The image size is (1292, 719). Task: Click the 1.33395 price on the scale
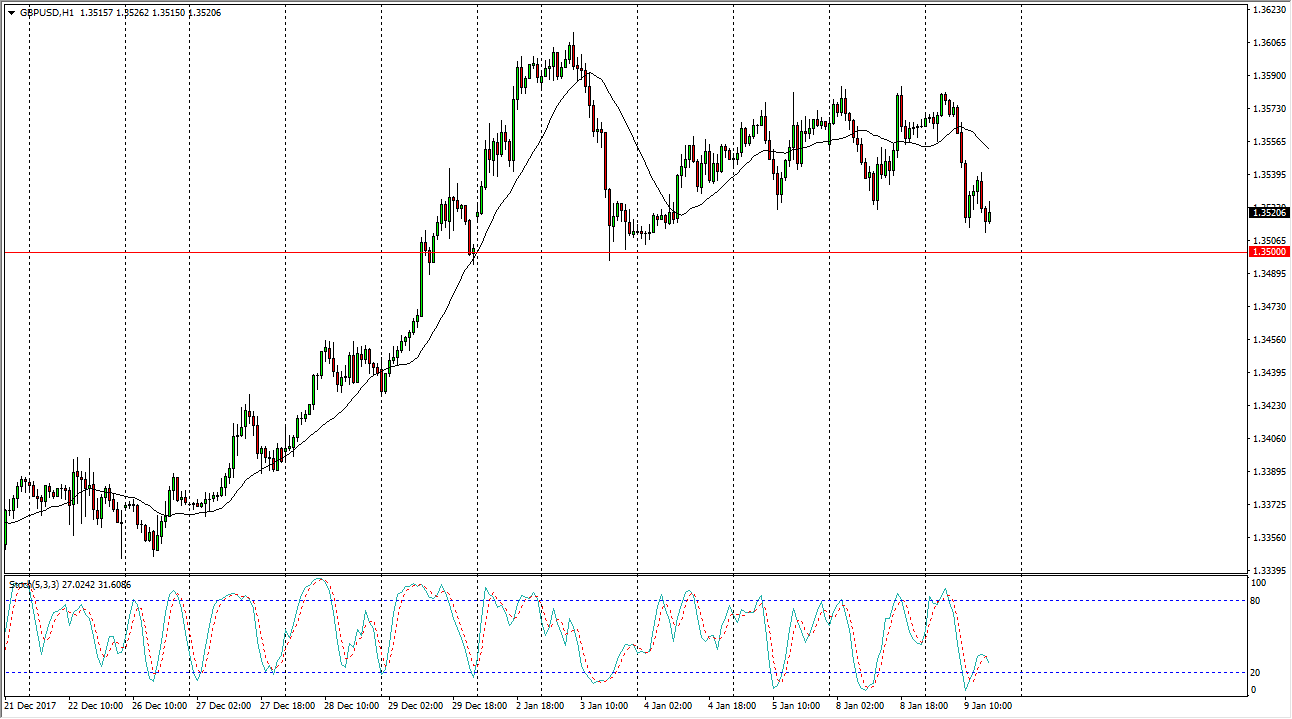tap(1268, 570)
